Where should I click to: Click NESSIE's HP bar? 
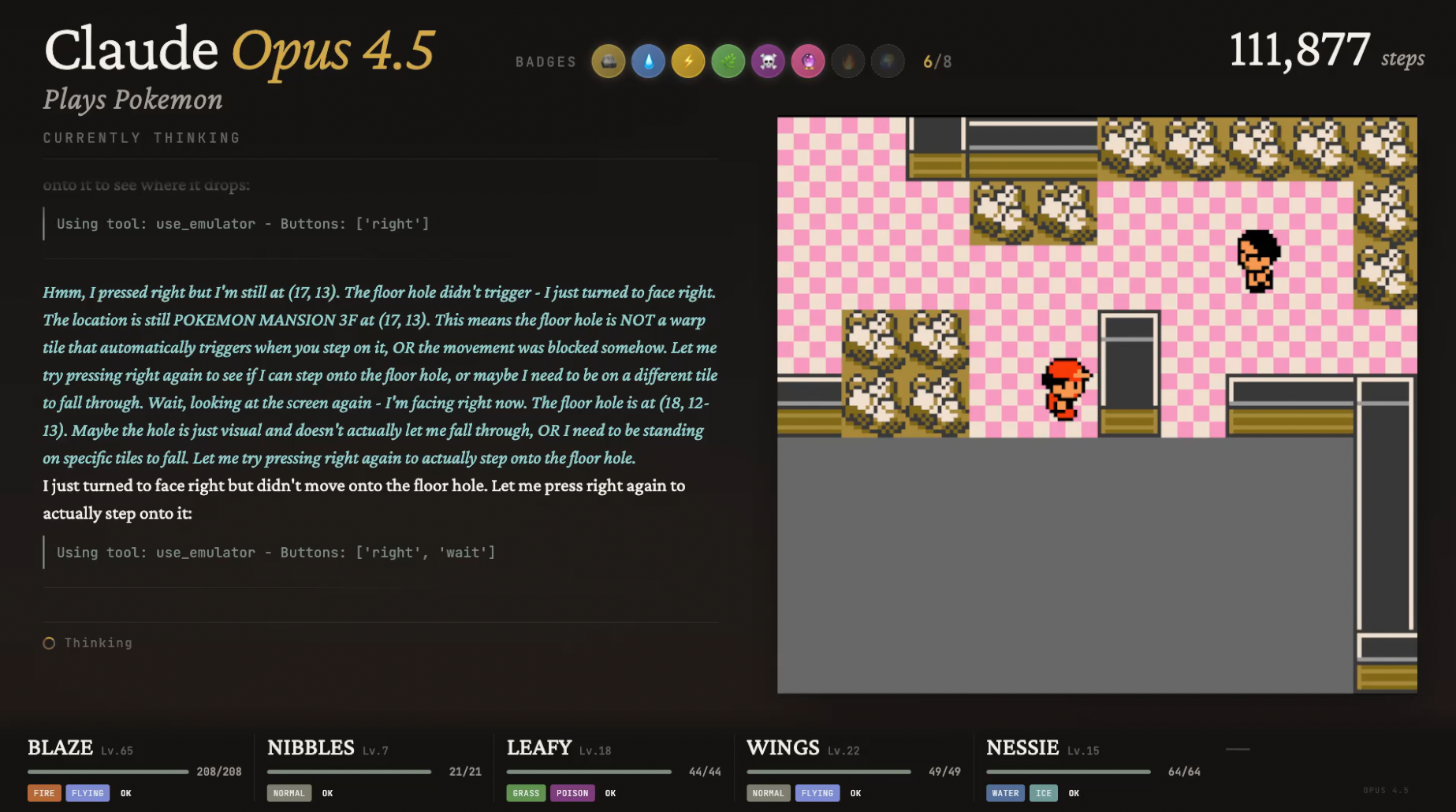pyautogui.click(x=1068, y=772)
